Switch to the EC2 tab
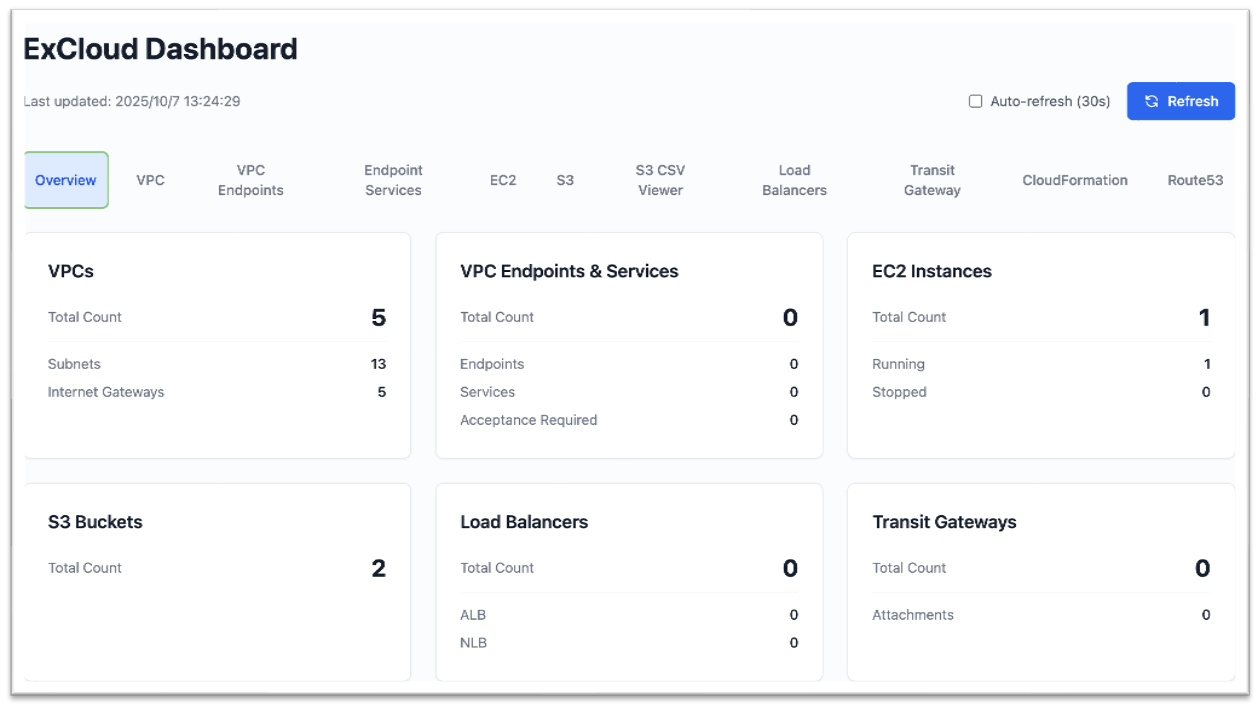This screenshot has width=1260, height=710. click(x=503, y=180)
